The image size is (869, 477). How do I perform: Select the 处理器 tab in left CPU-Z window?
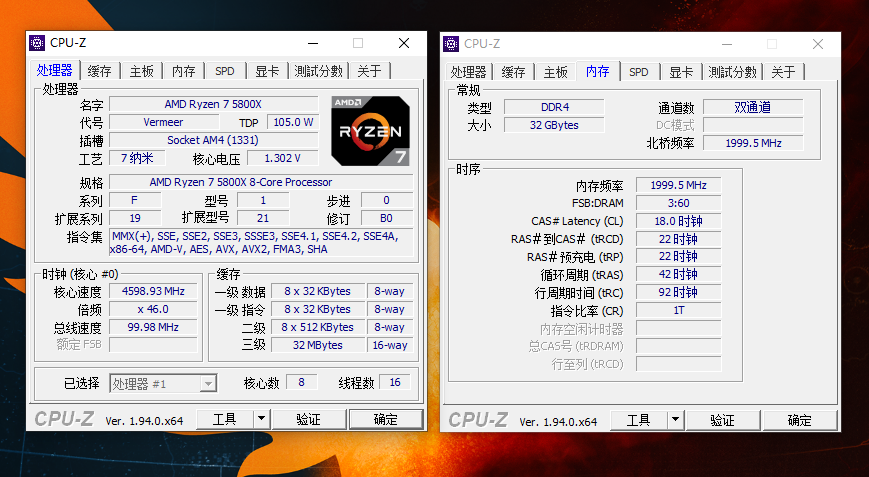click(x=54, y=70)
